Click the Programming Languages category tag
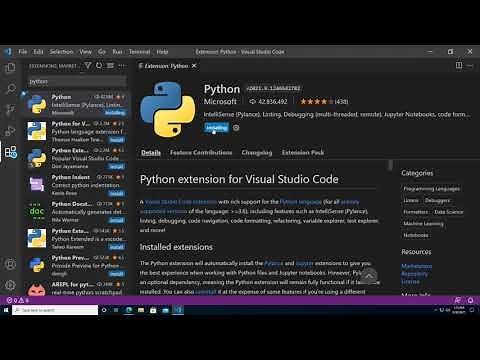 [431, 189]
